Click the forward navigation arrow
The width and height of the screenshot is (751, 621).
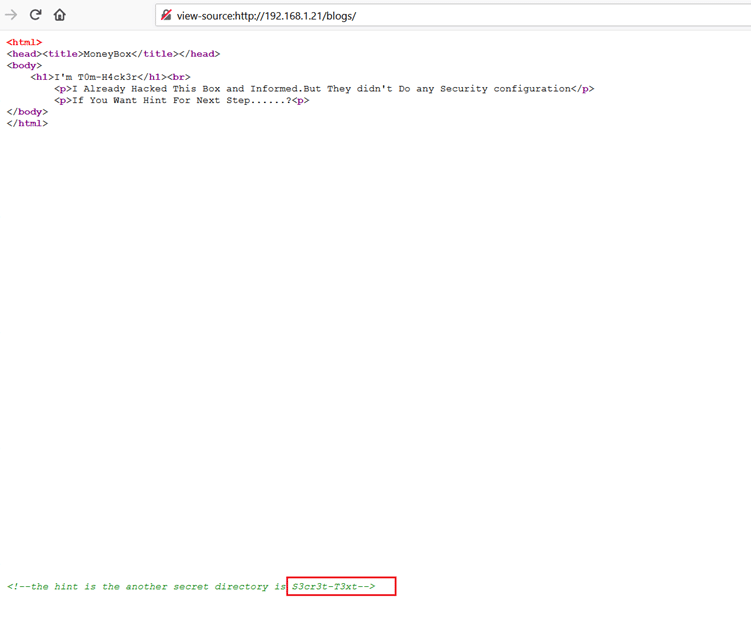point(12,15)
